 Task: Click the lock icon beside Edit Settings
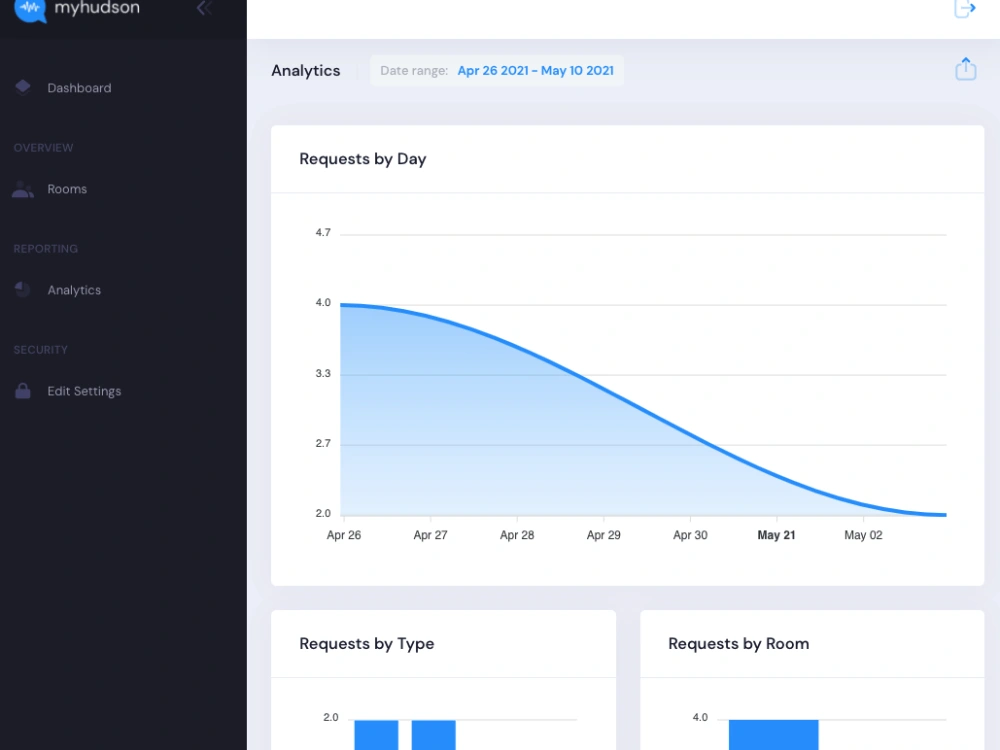tap(23, 391)
